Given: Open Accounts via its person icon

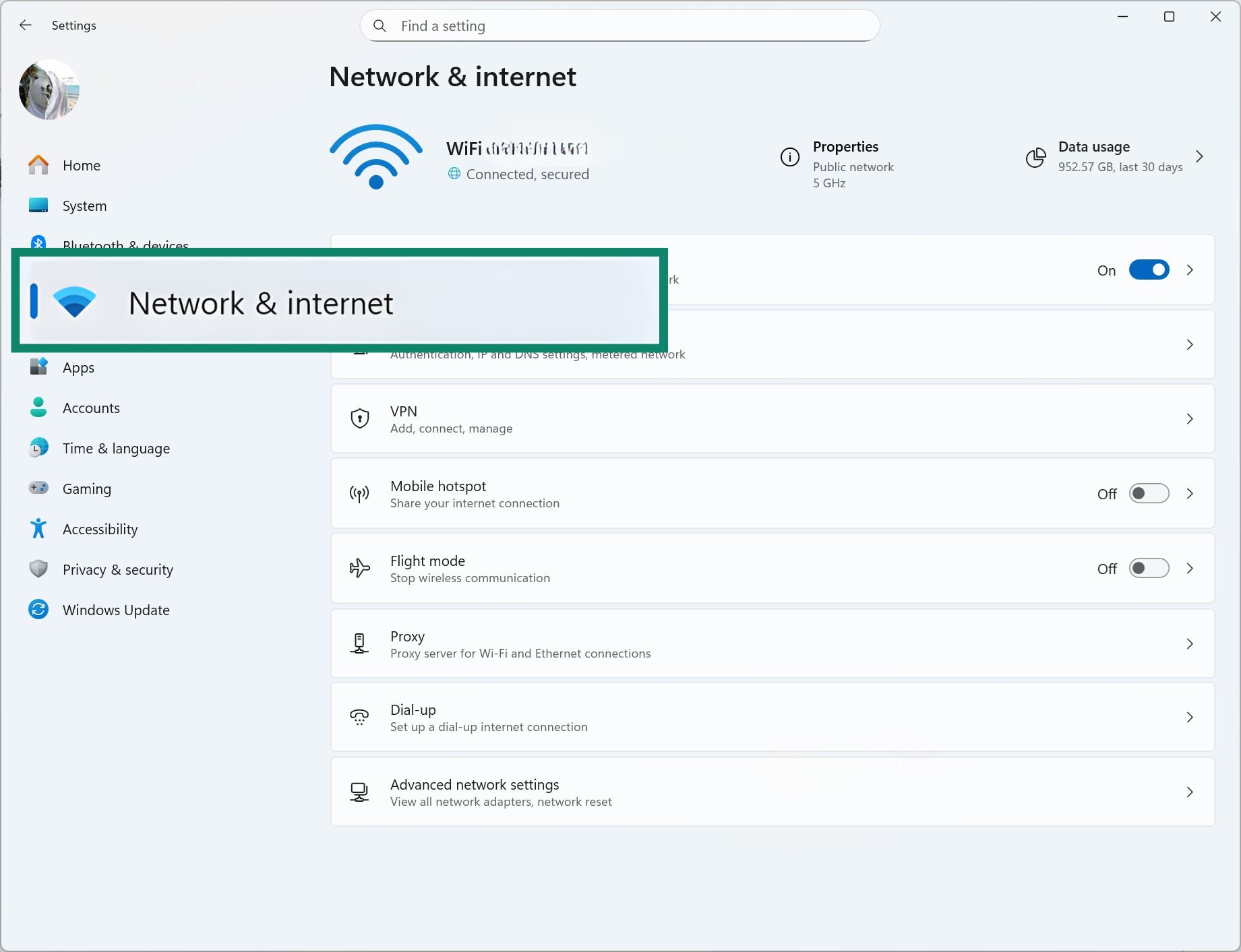Looking at the screenshot, I should [x=38, y=408].
